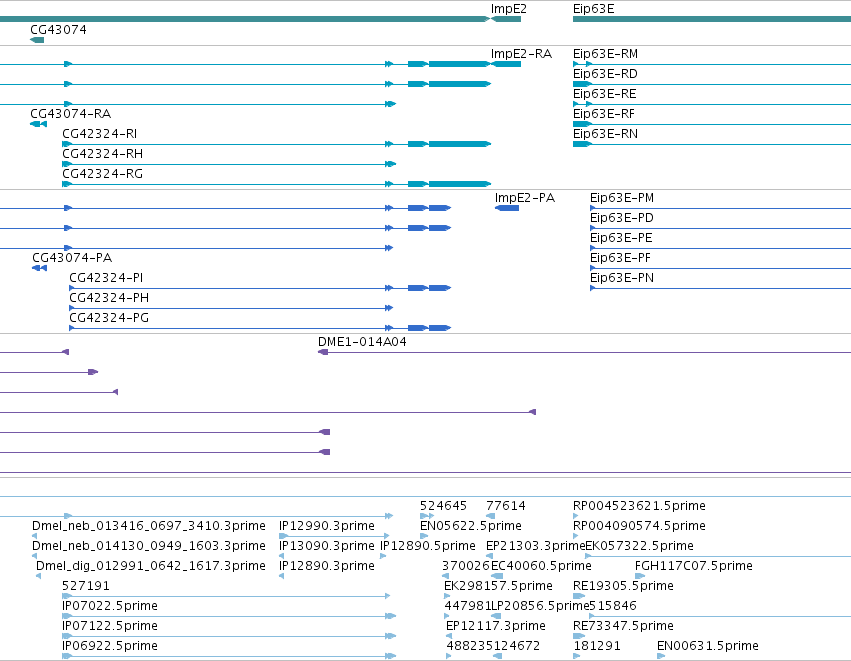Select the RE19305.5prime EST label
The height and width of the screenshot is (661, 851).
pyautogui.click(x=624, y=586)
